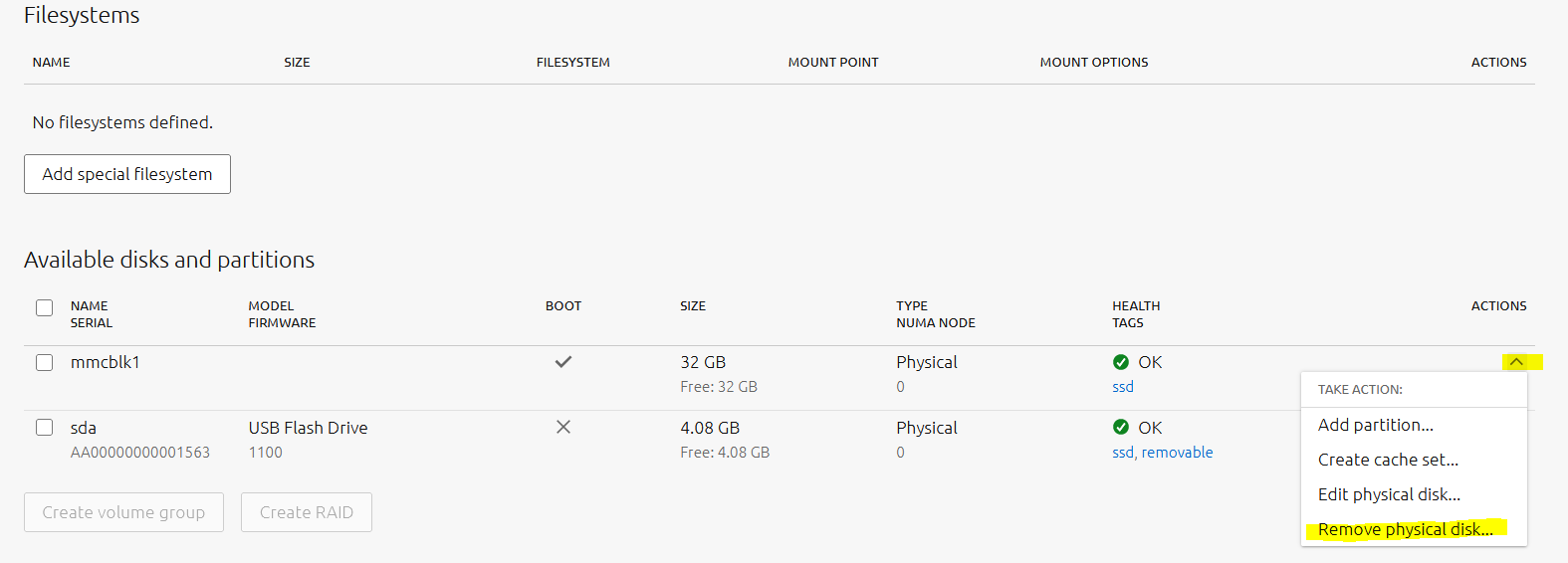The height and width of the screenshot is (563, 1568).
Task: Click the mmcblk1 disk name
Action: [105, 362]
